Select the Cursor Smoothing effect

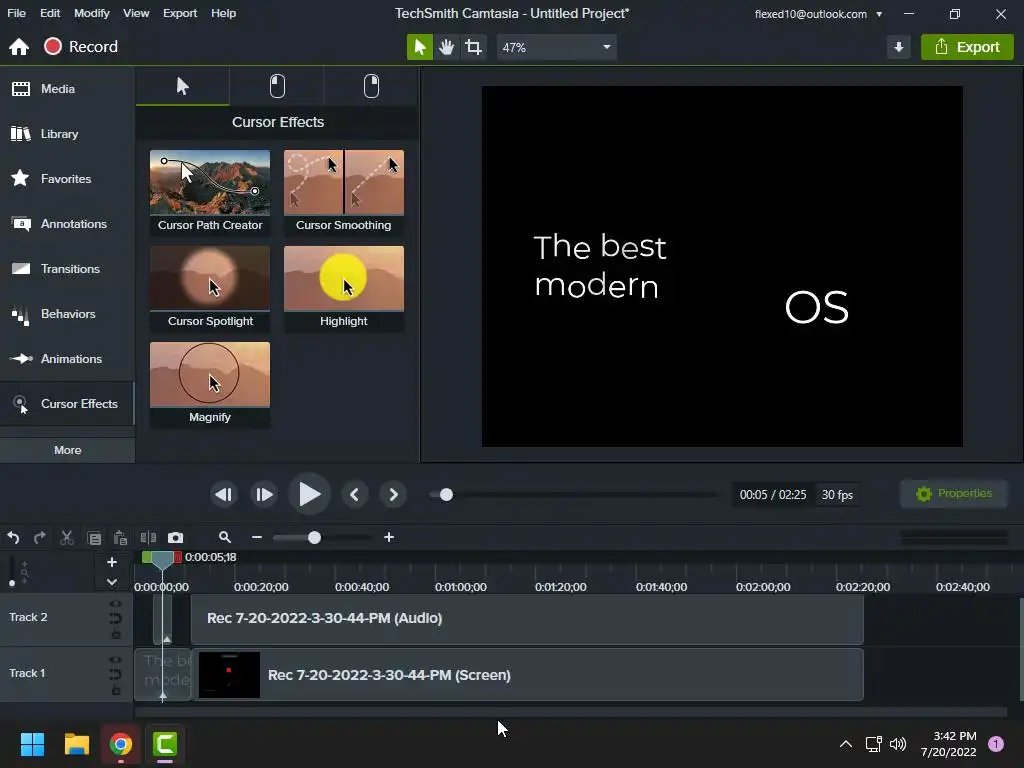(344, 192)
